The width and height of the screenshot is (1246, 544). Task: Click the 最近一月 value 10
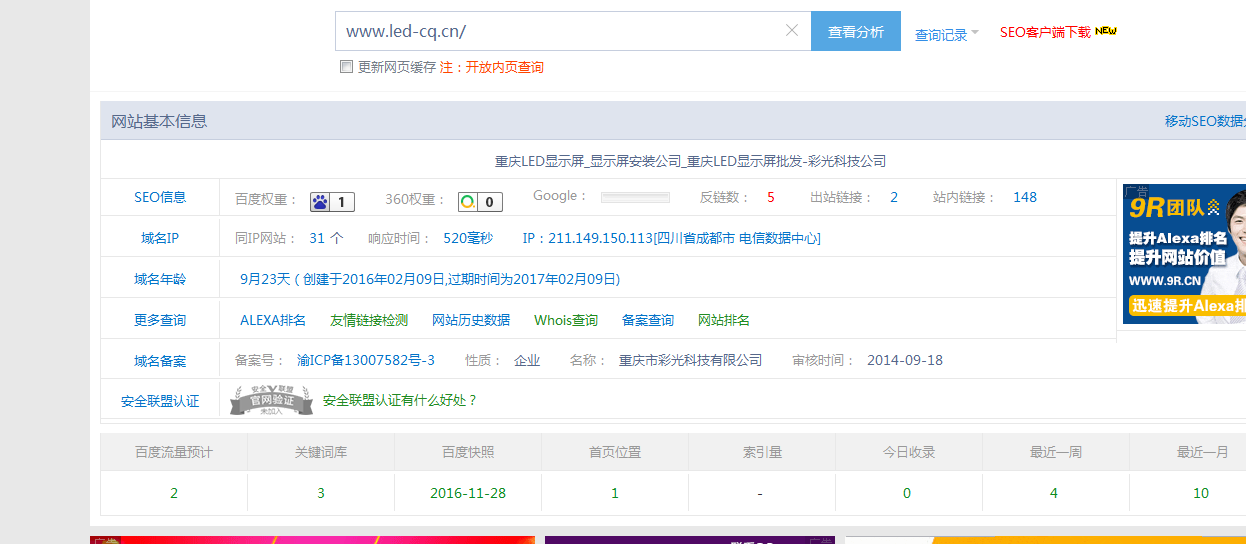(1201, 493)
